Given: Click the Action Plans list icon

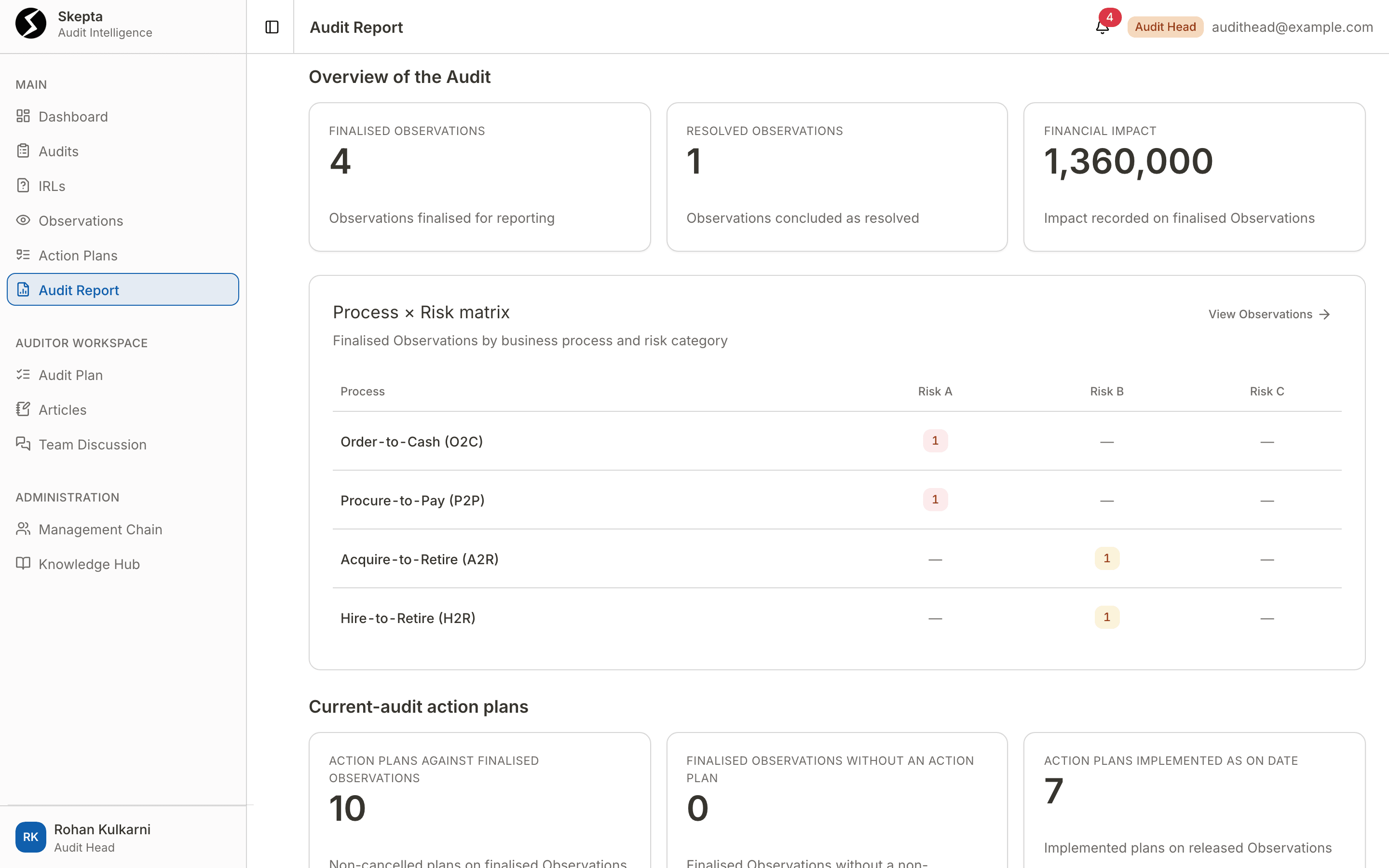Looking at the screenshot, I should point(23,255).
